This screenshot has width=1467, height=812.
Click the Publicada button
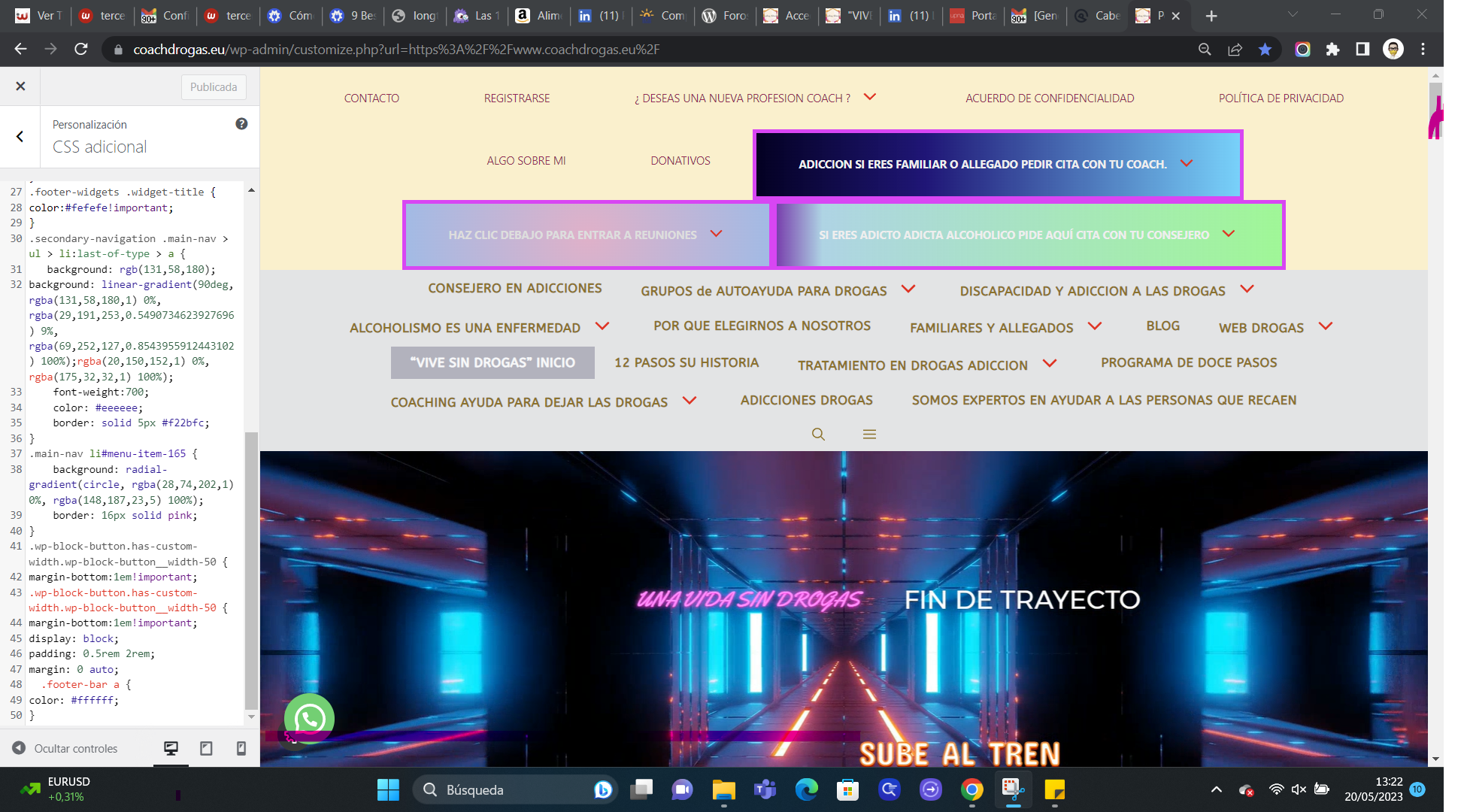click(214, 87)
